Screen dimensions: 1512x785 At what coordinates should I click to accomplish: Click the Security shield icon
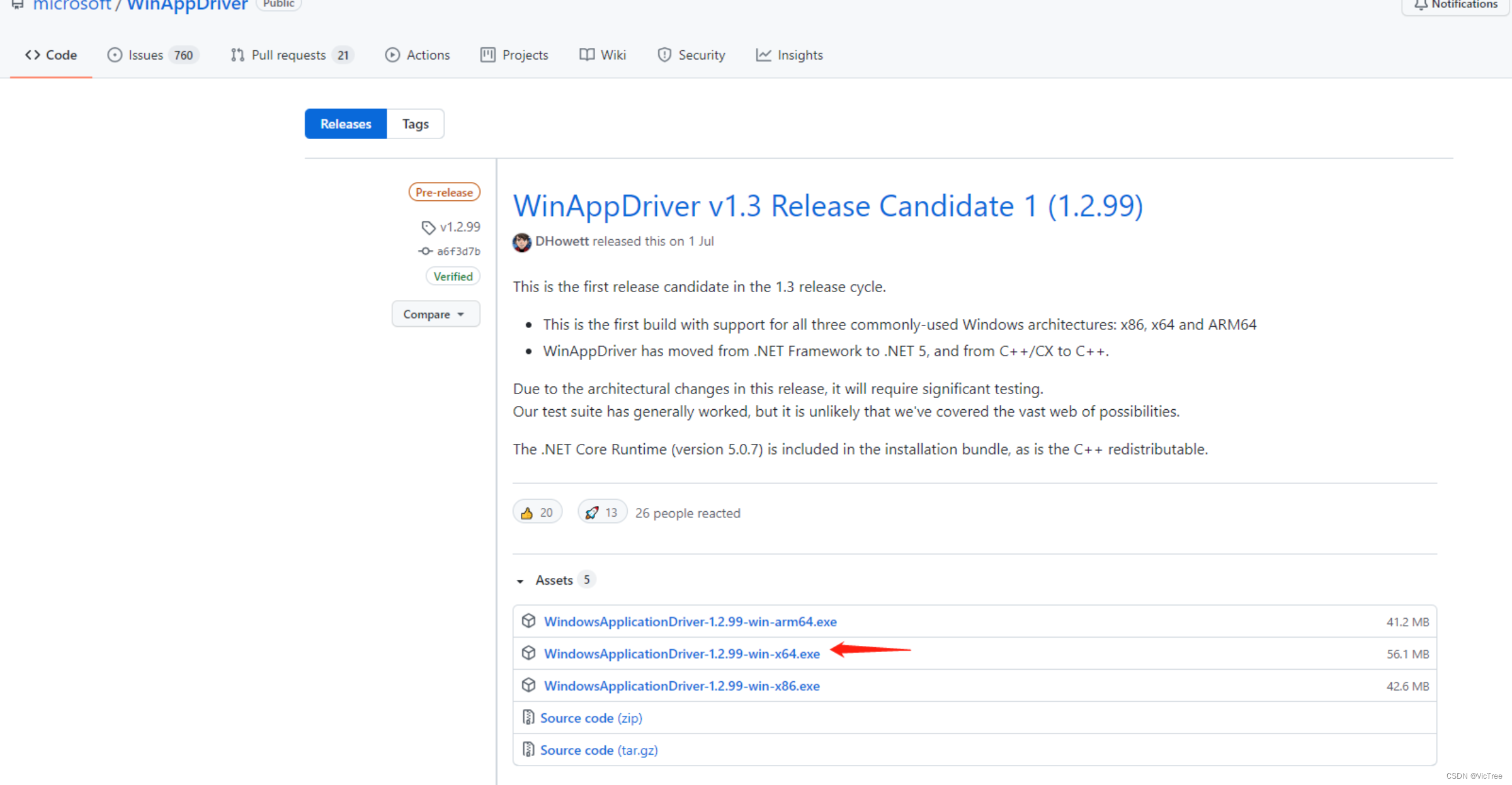click(x=664, y=55)
